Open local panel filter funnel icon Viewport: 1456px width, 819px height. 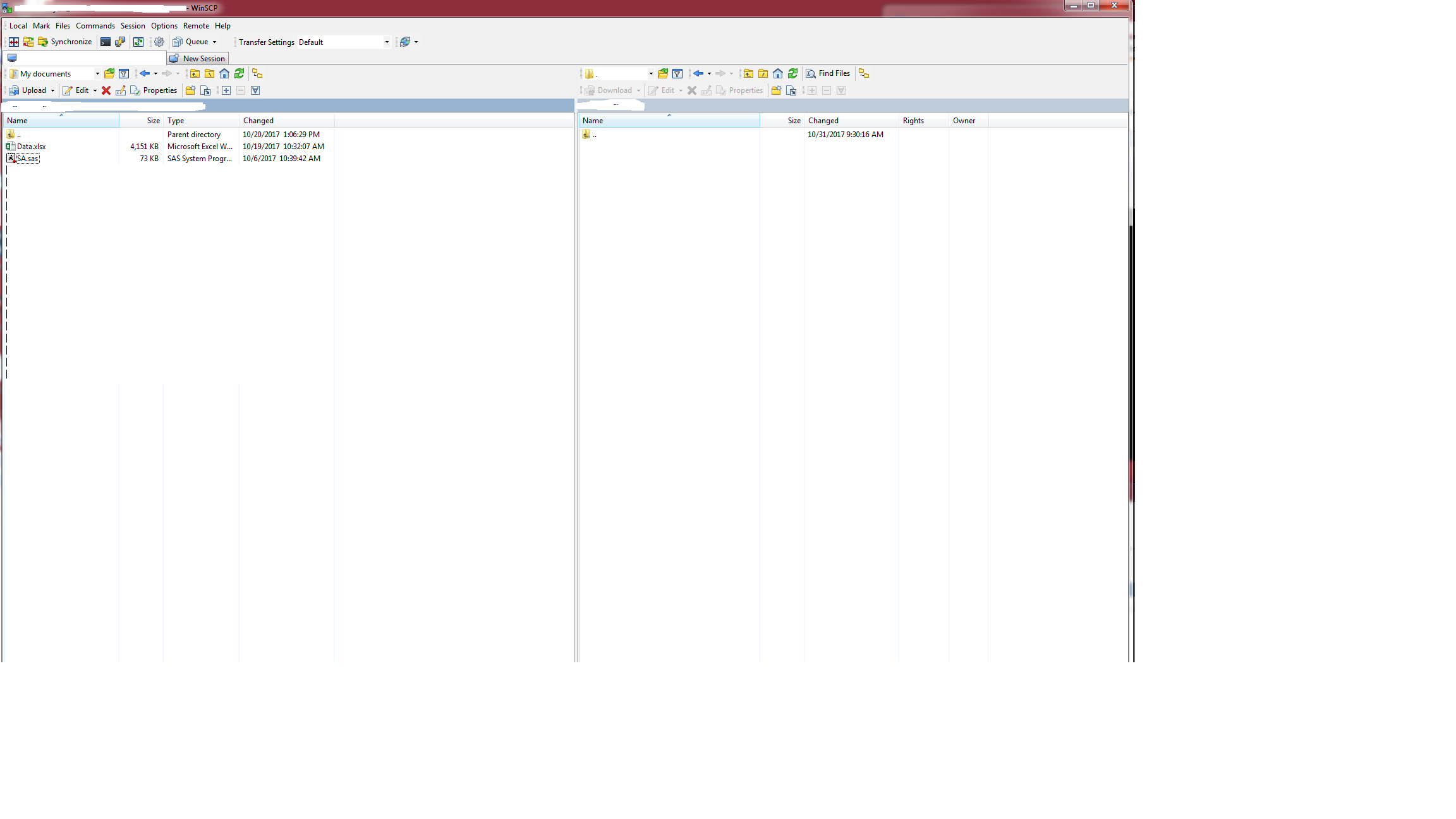[124, 74]
